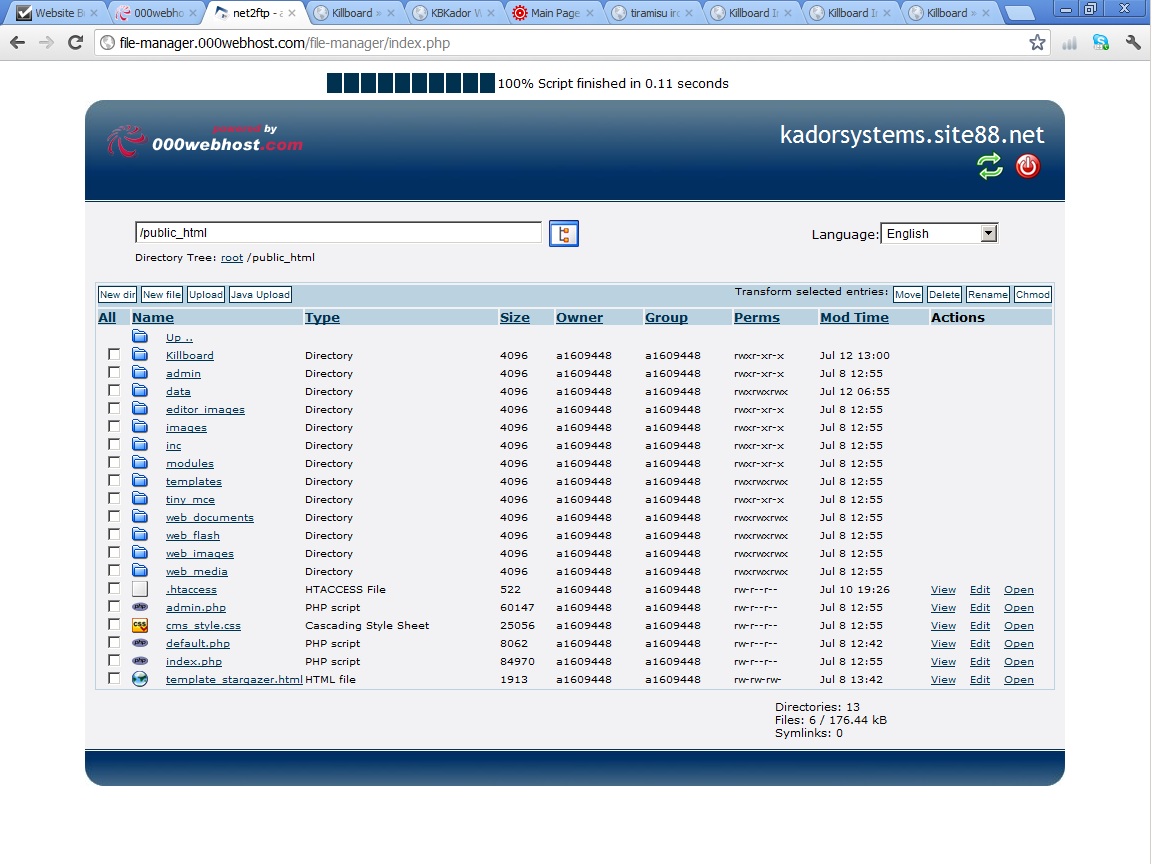Viewport: 1152px width, 864px height.
Task: Click the Chmod button
Action: (1032, 295)
